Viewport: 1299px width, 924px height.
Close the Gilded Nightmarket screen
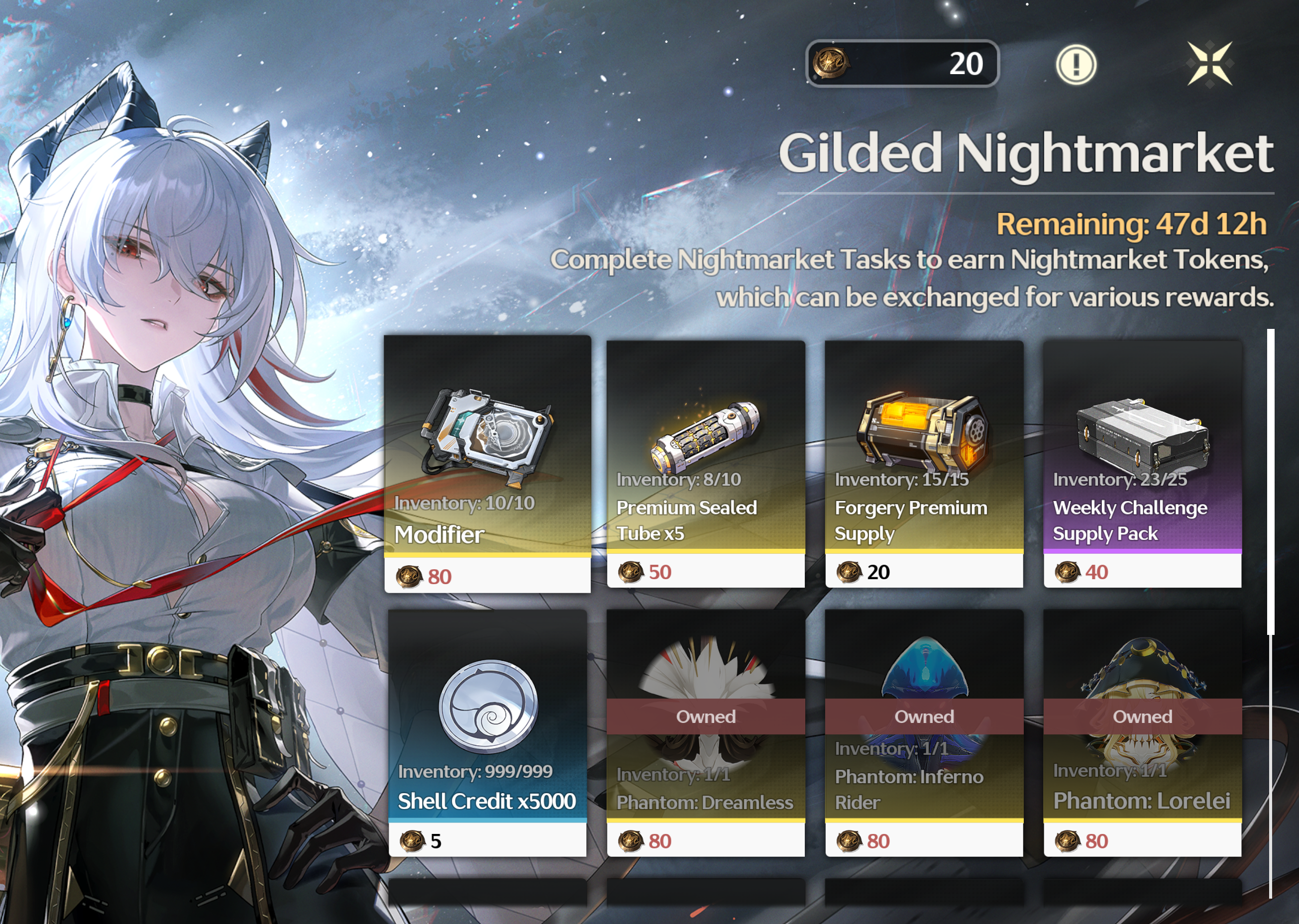[1210, 64]
